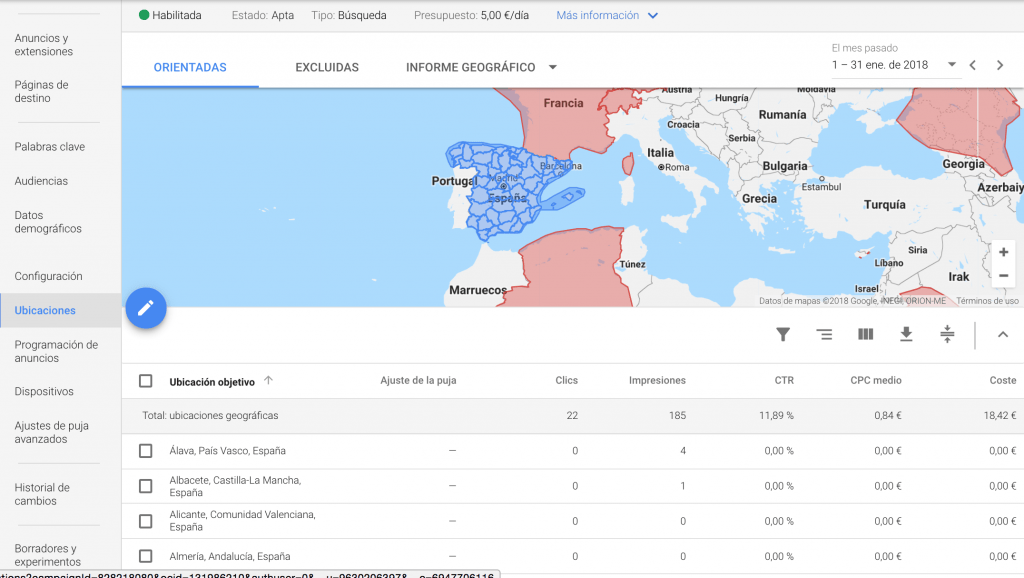Click the sort arrow beside Ubicación objetivo
The width and height of the screenshot is (1024, 578).
click(268, 380)
